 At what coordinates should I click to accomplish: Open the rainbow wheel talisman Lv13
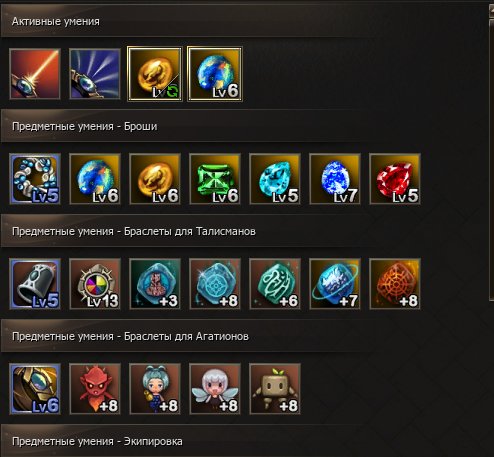click(x=95, y=284)
